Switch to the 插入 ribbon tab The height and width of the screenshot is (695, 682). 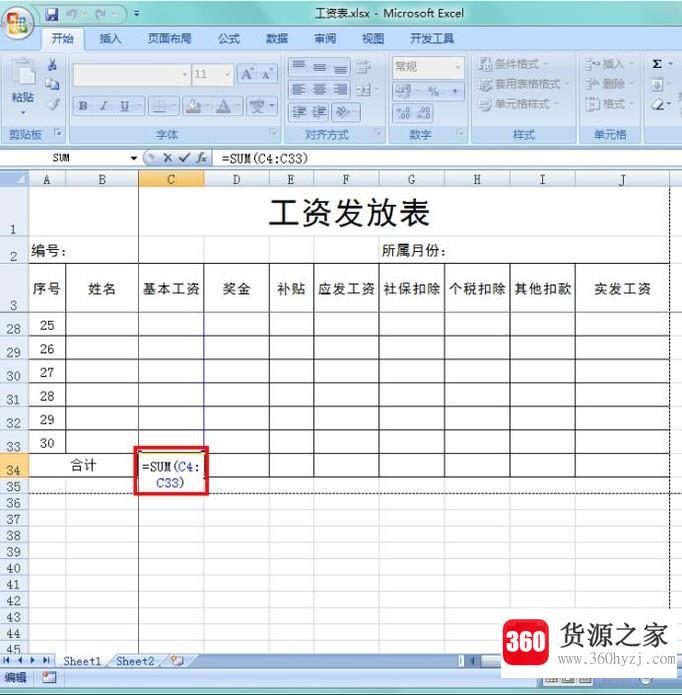tap(110, 39)
